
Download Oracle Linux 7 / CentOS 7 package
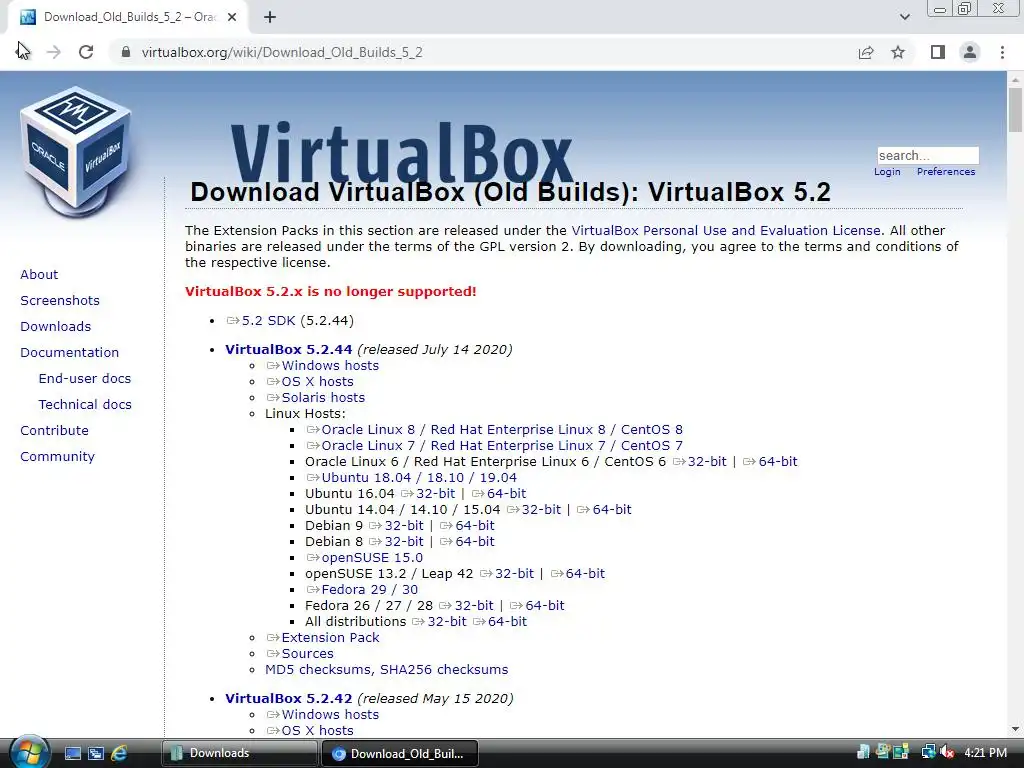click(502, 445)
